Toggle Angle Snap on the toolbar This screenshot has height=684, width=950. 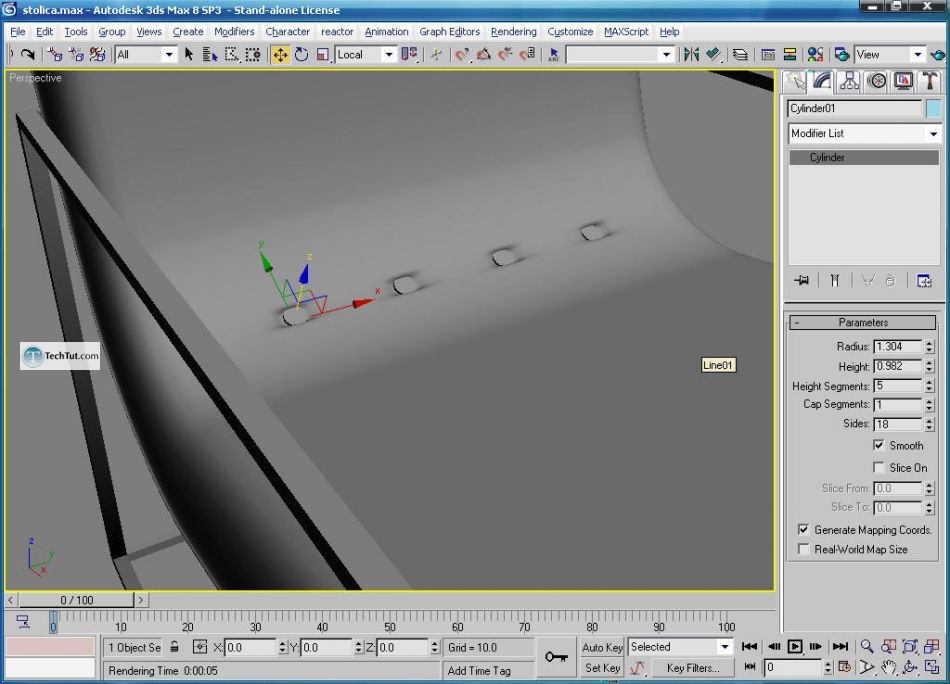[483, 55]
